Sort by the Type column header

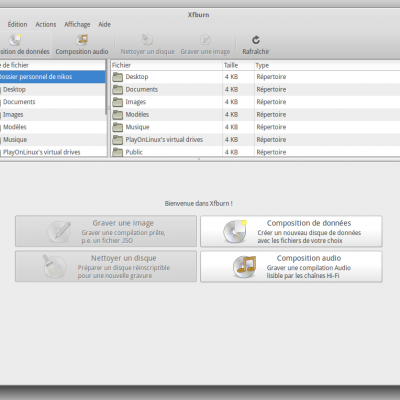[x=327, y=65]
